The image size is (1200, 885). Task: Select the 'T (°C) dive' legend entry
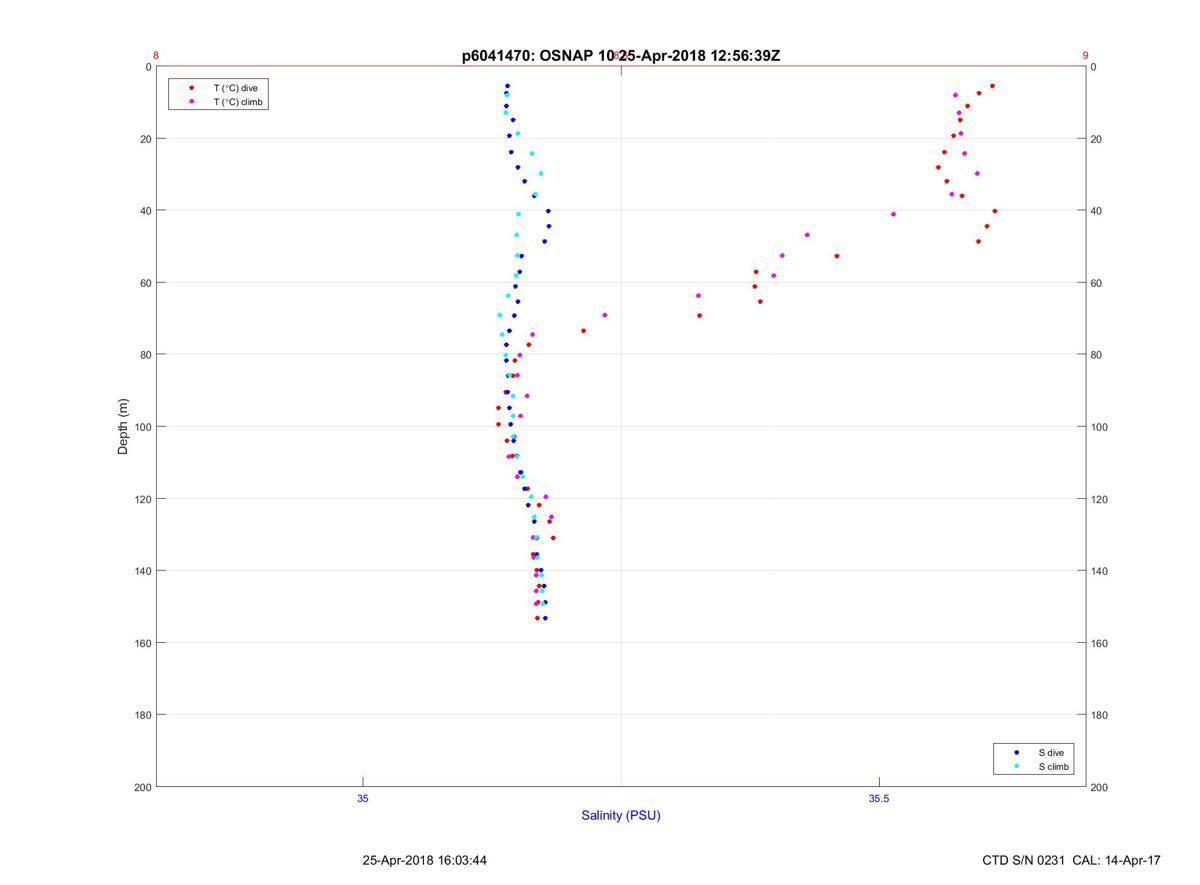[236, 88]
